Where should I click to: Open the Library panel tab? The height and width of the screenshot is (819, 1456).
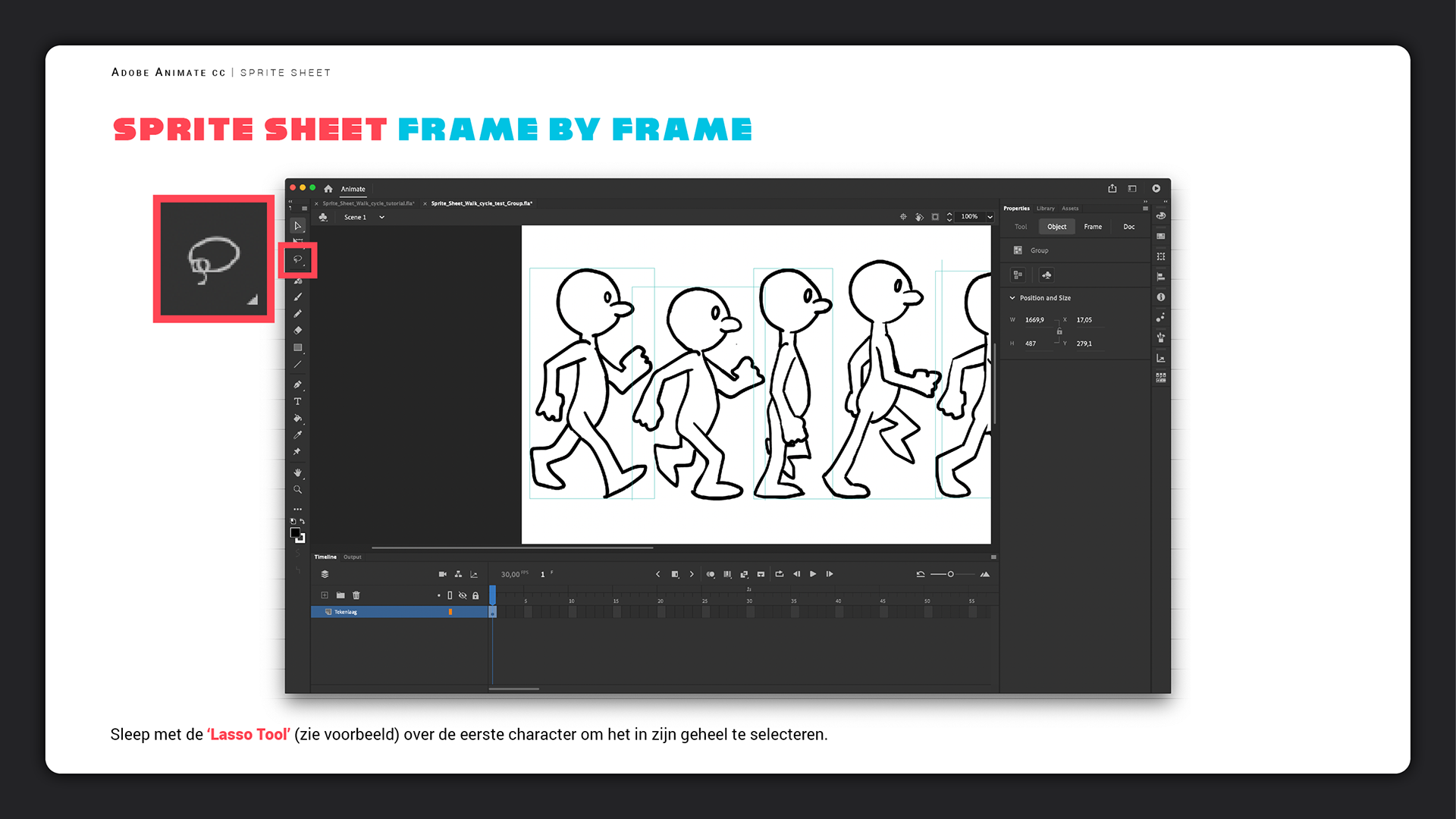point(1046,209)
